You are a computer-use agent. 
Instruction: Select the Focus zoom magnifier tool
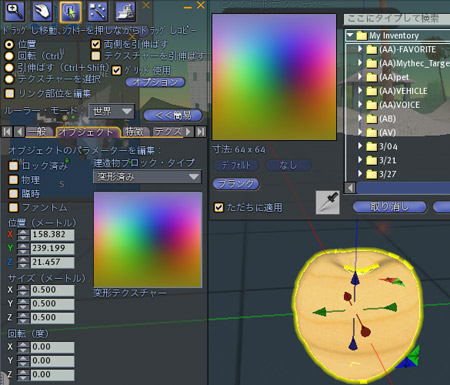coord(15,11)
